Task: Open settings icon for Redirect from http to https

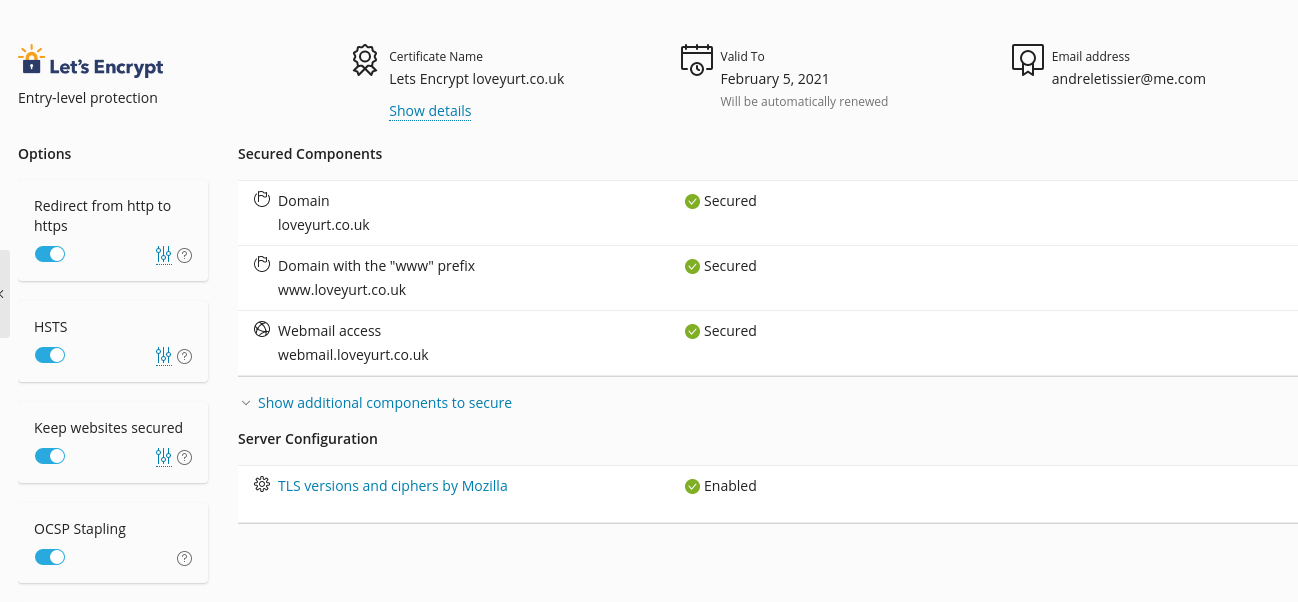Action: [x=164, y=255]
